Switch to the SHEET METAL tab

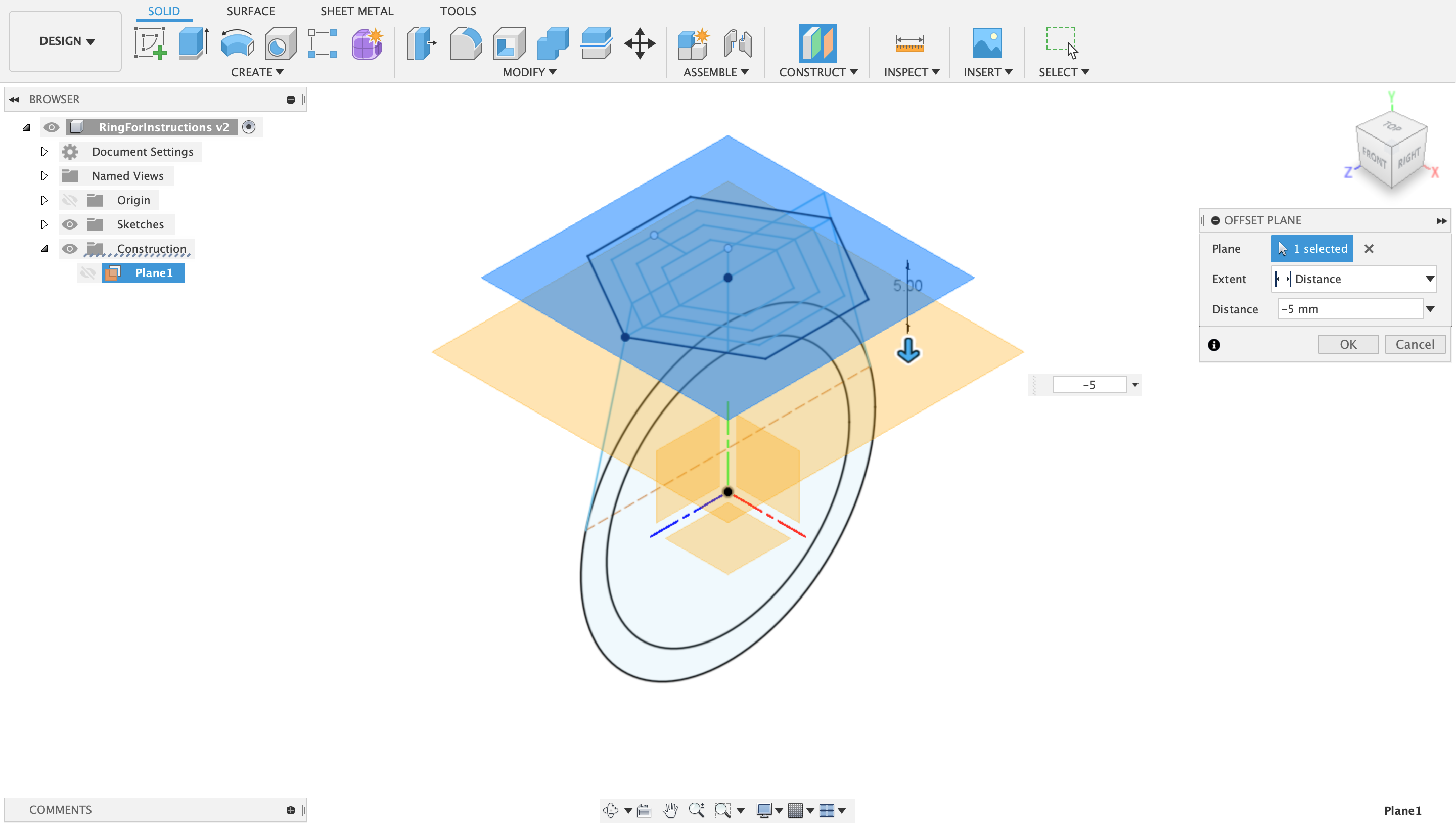coord(356,11)
